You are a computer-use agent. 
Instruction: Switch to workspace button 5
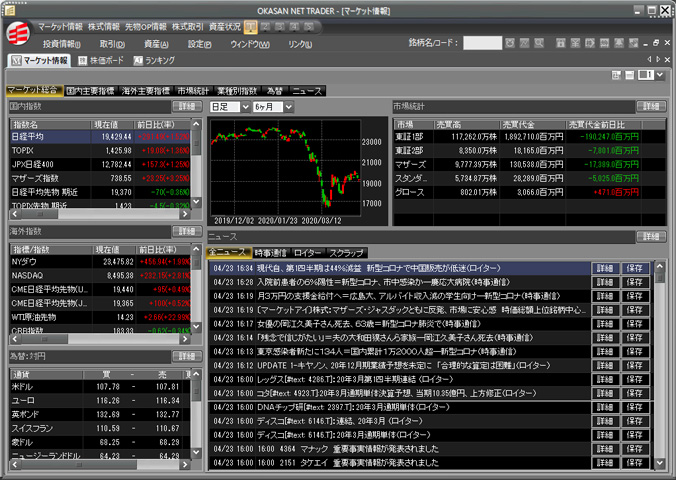click(x=309, y=27)
